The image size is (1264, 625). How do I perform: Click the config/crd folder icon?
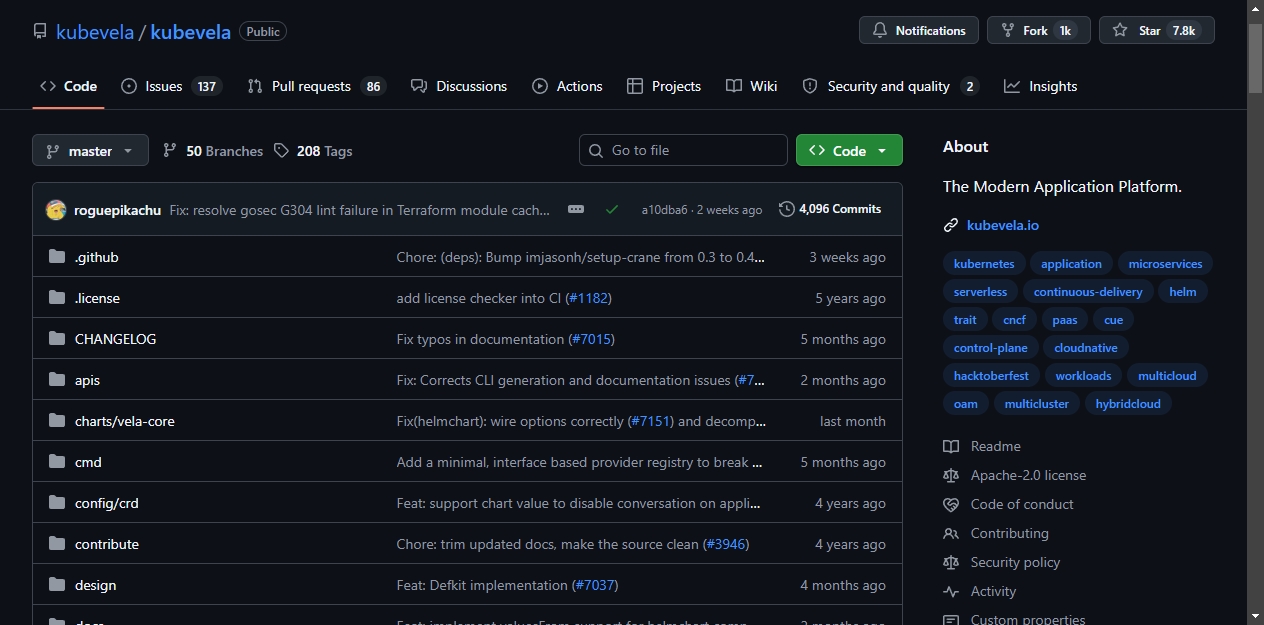[57, 503]
